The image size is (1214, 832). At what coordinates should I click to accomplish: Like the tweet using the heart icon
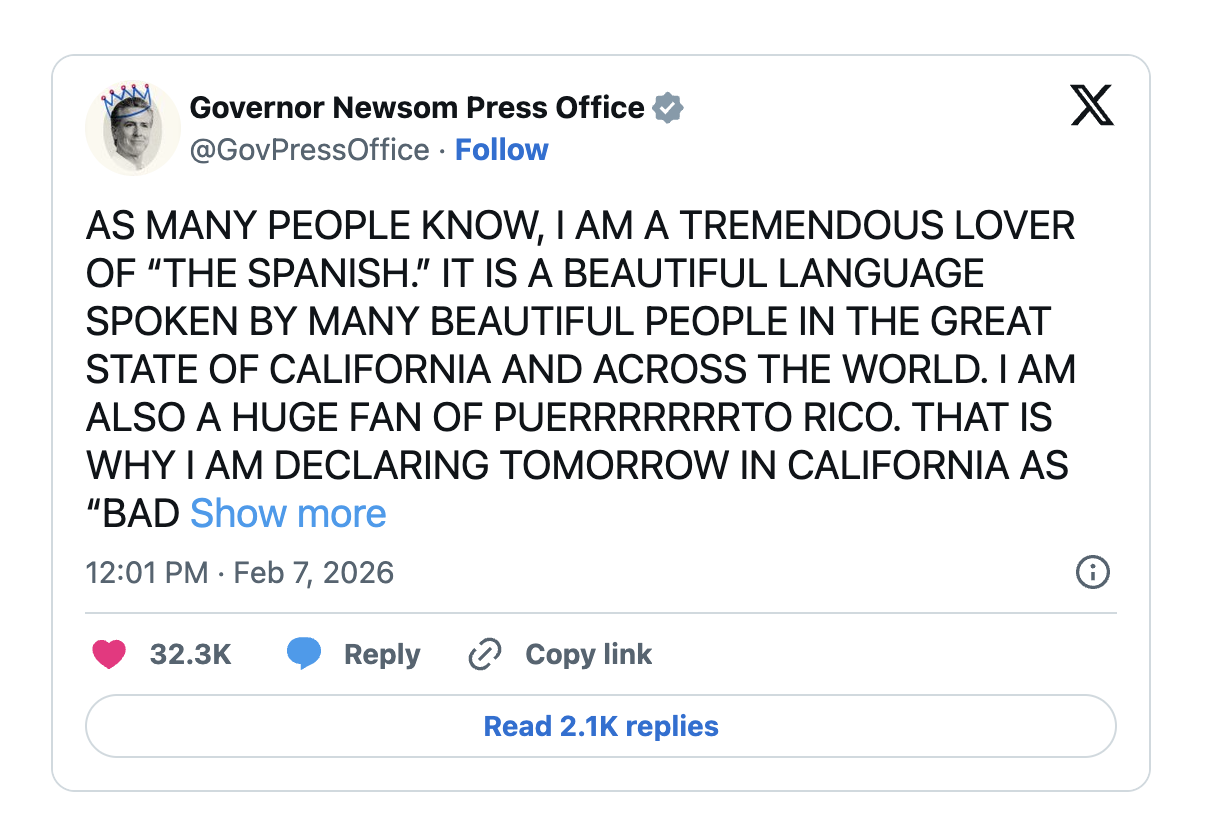(109, 655)
